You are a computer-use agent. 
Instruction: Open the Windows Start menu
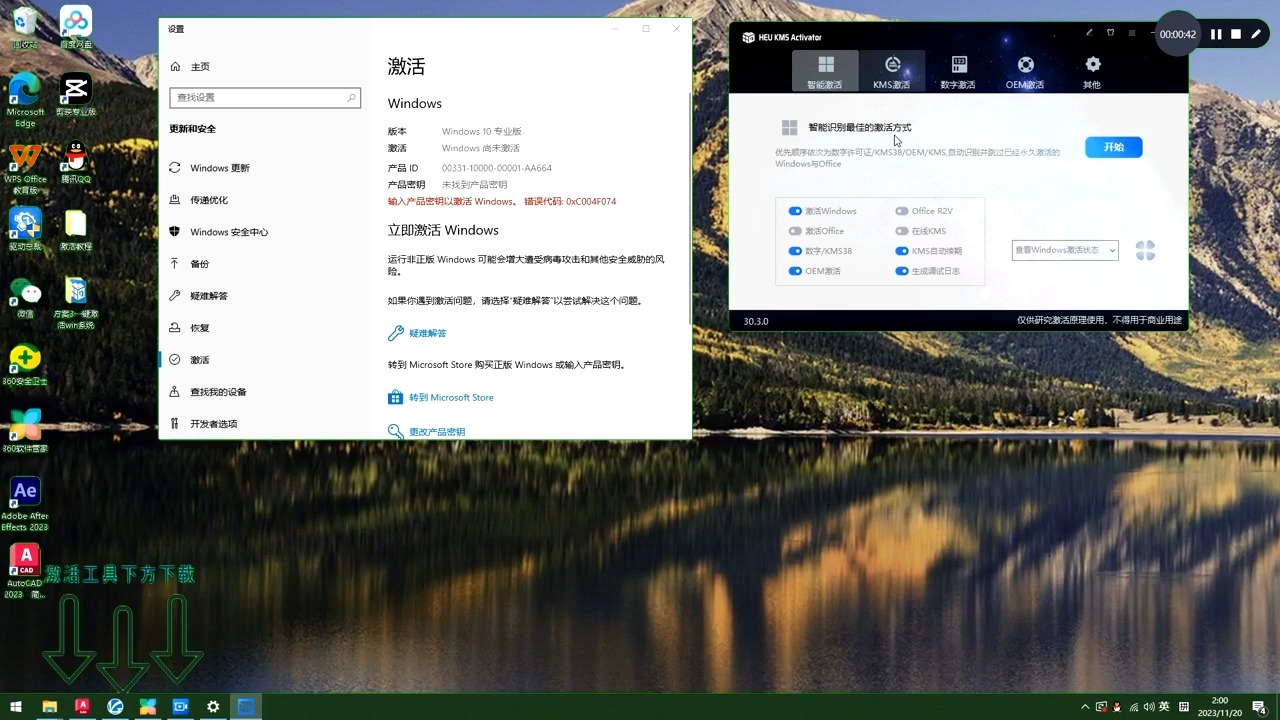click(16, 707)
